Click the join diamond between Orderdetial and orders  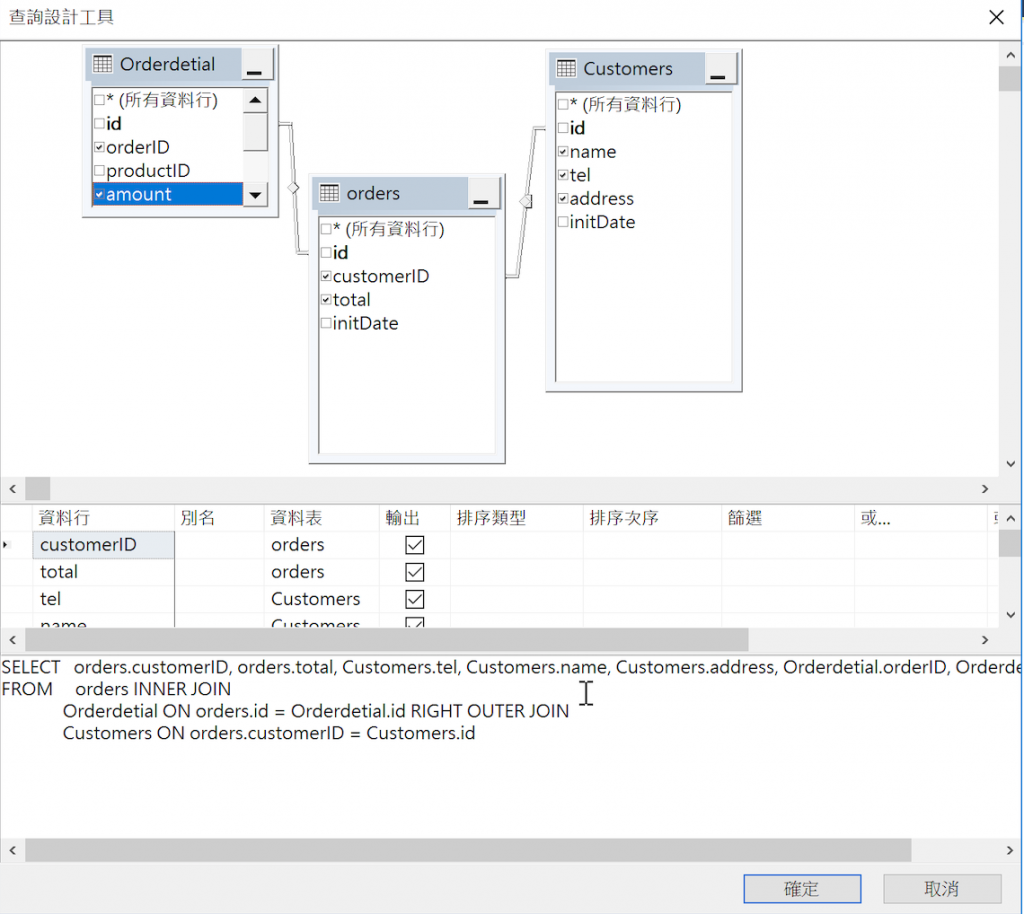[294, 188]
